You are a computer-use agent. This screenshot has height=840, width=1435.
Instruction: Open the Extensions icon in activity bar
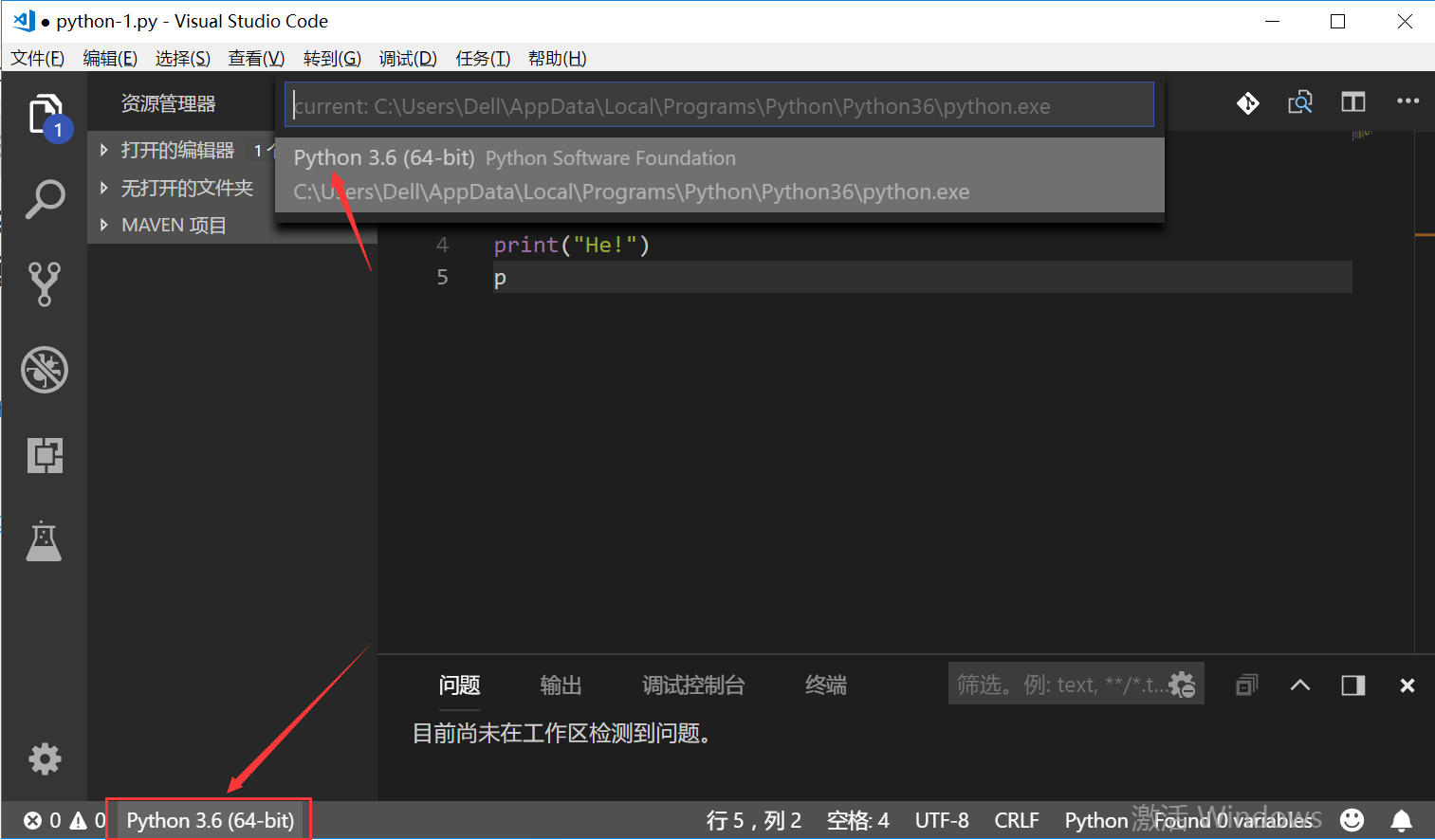tap(45, 456)
